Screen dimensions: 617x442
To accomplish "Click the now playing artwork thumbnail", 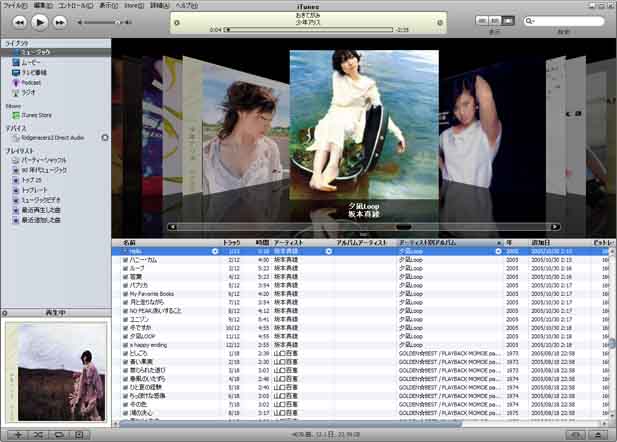I will click(x=56, y=372).
